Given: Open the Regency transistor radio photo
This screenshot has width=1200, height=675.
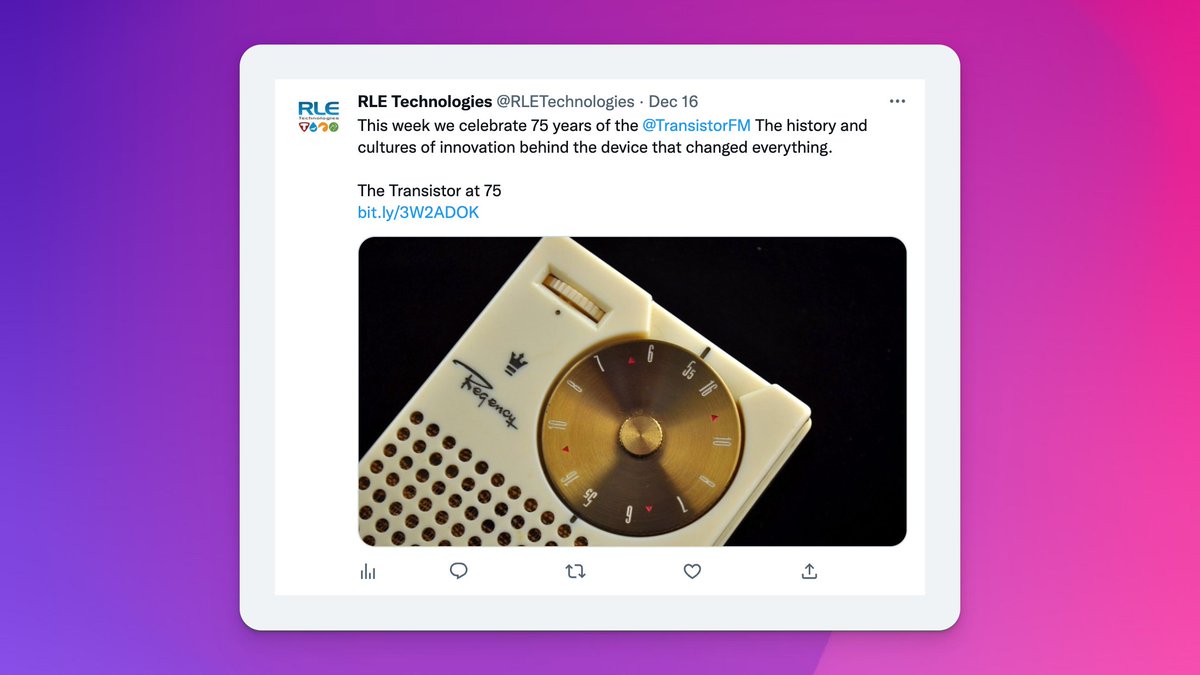Looking at the screenshot, I should [632, 391].
